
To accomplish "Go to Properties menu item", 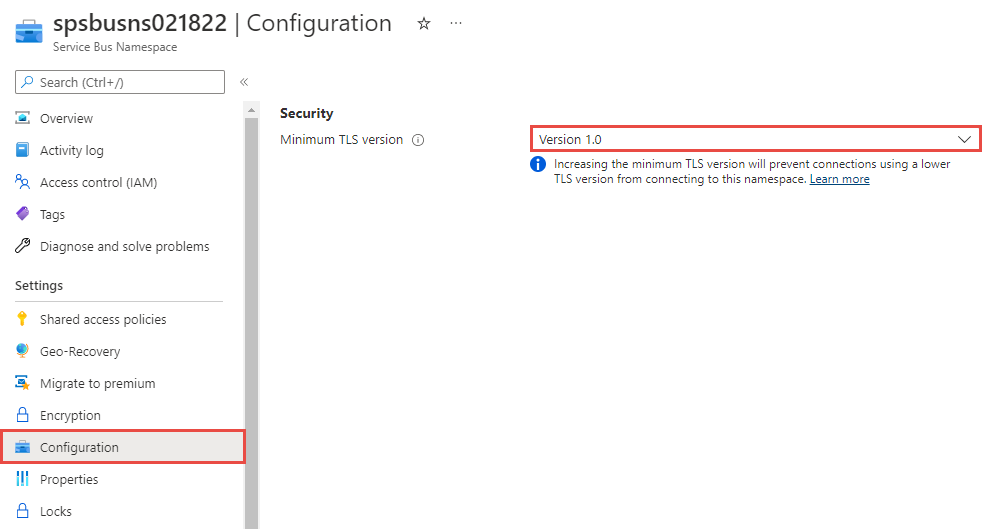I will point(69,479).
